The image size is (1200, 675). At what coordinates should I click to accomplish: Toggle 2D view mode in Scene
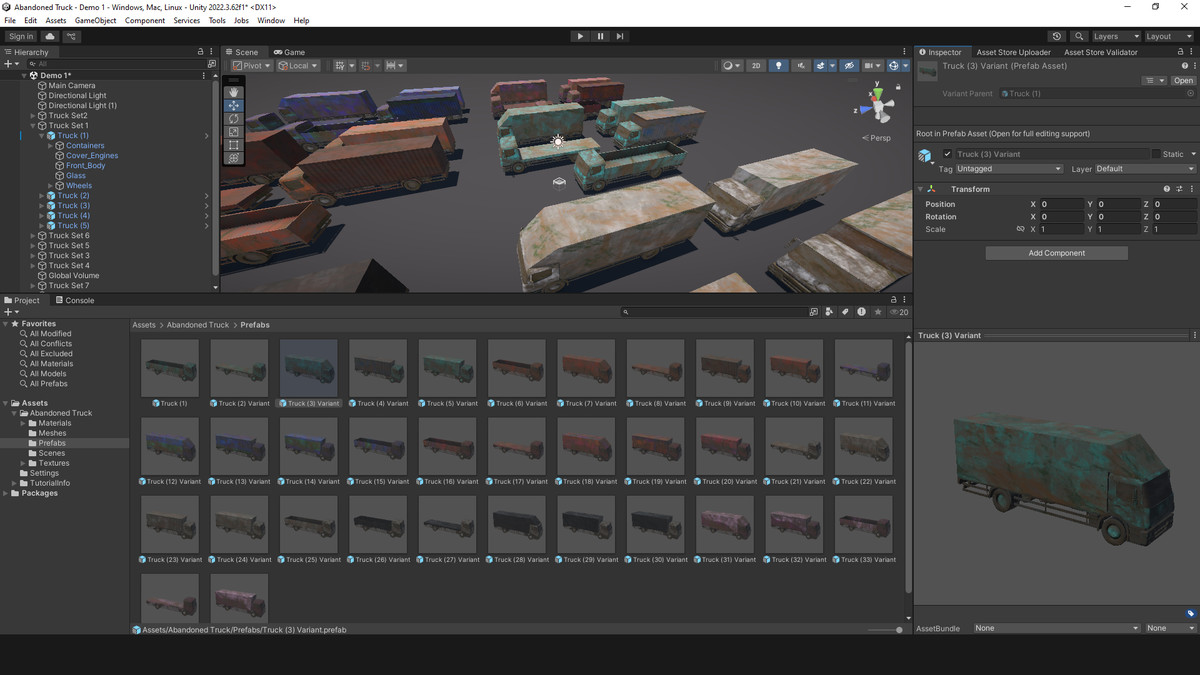click(x=757, y=66)
